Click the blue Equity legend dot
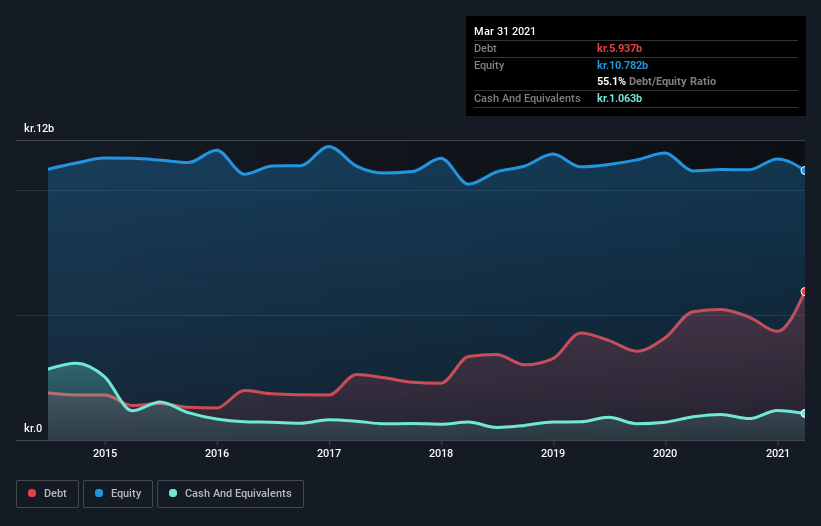This screenshot has width=821, height=526. (x=99, y=493)
